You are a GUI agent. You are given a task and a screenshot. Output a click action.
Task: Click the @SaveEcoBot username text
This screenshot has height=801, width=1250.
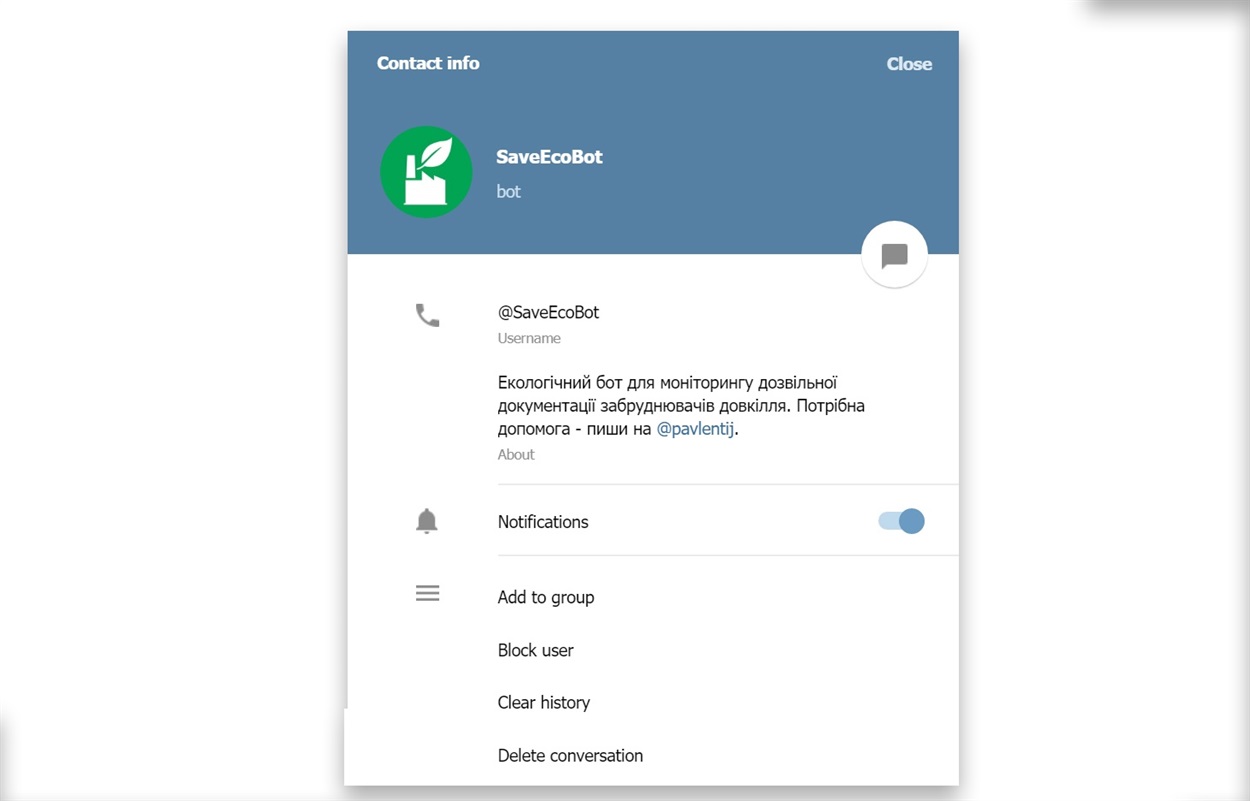coord(548,312)
